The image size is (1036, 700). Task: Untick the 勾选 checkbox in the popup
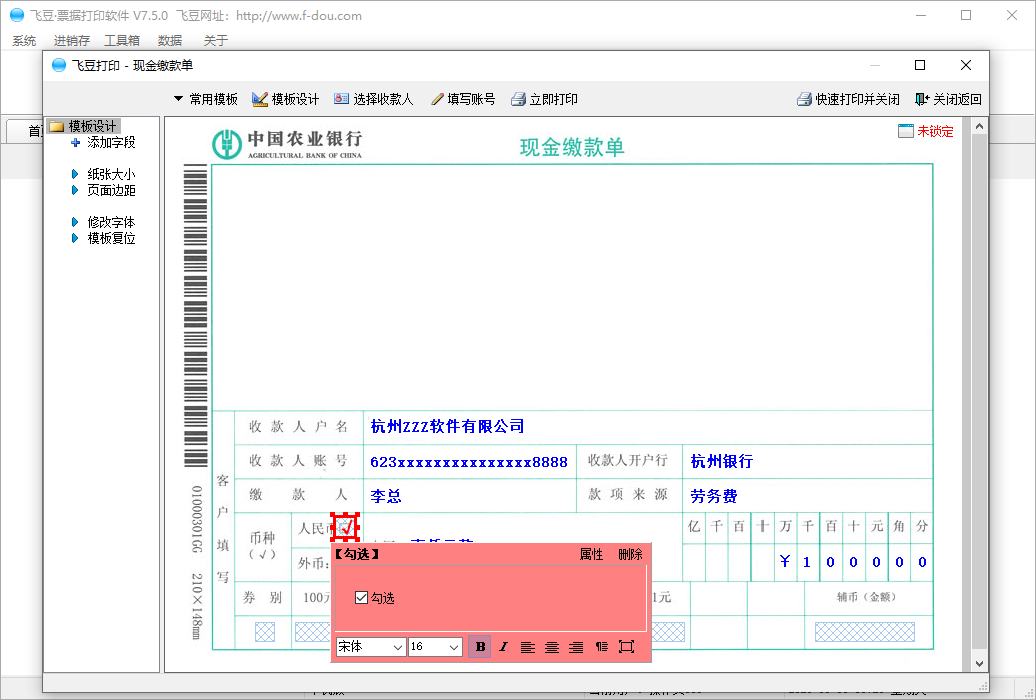tap(361, 598)
